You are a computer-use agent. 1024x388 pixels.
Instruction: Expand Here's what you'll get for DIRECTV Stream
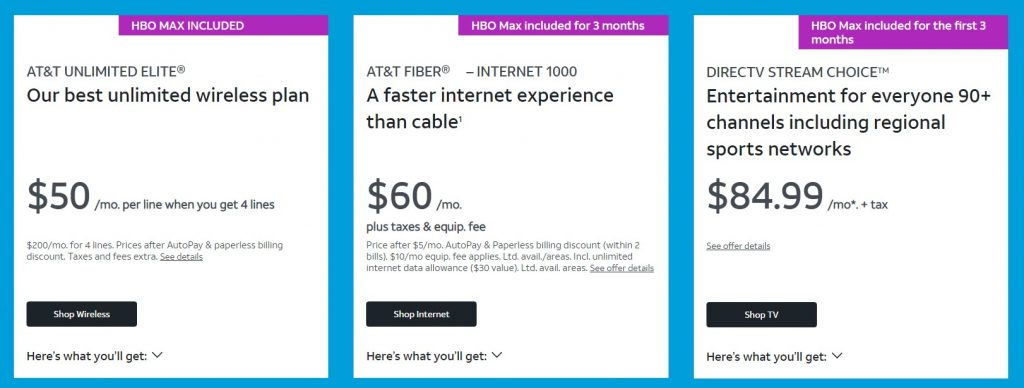pos(775,357)
